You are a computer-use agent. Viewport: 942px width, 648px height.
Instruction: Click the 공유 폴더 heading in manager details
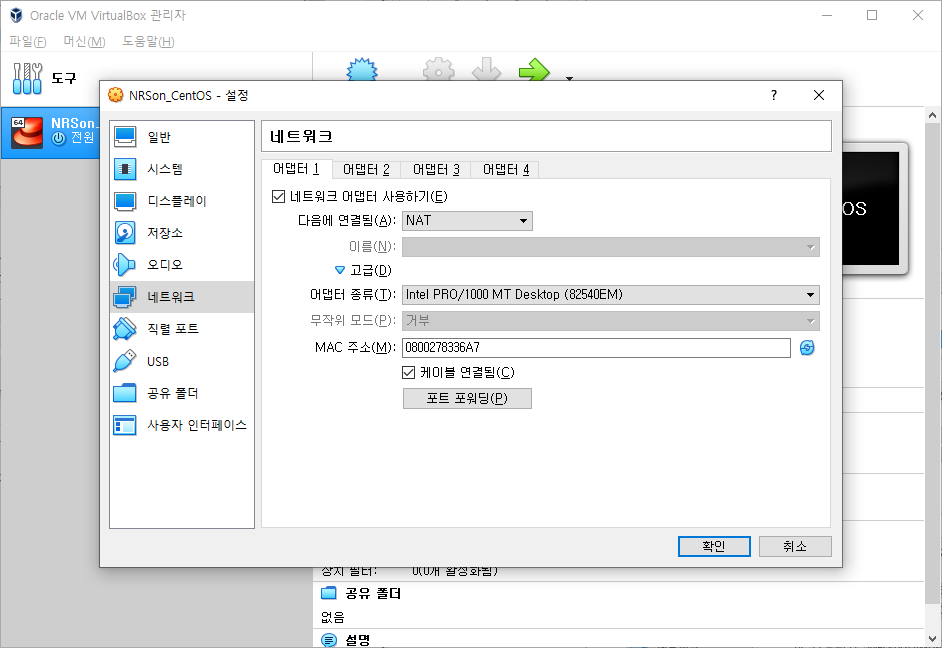click(373, 593)
